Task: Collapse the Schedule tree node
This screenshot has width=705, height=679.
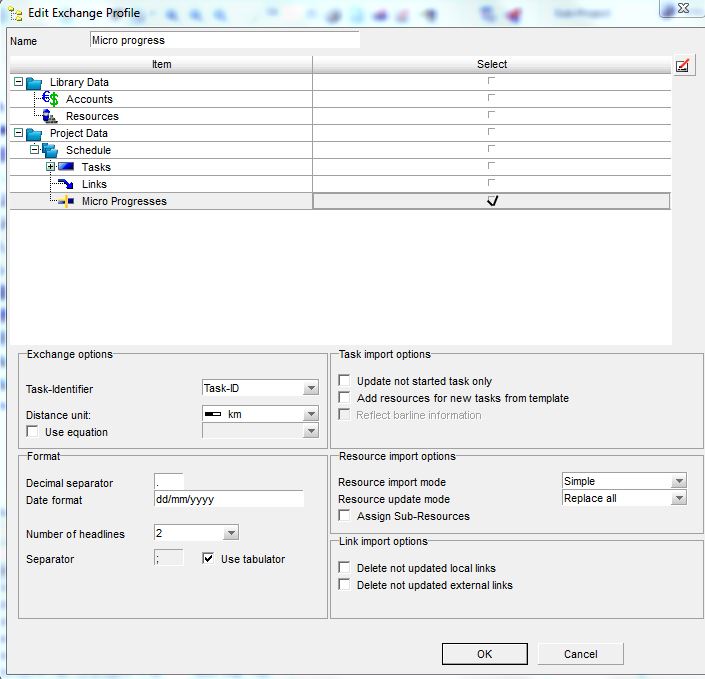Action: (x=34, y=150)
